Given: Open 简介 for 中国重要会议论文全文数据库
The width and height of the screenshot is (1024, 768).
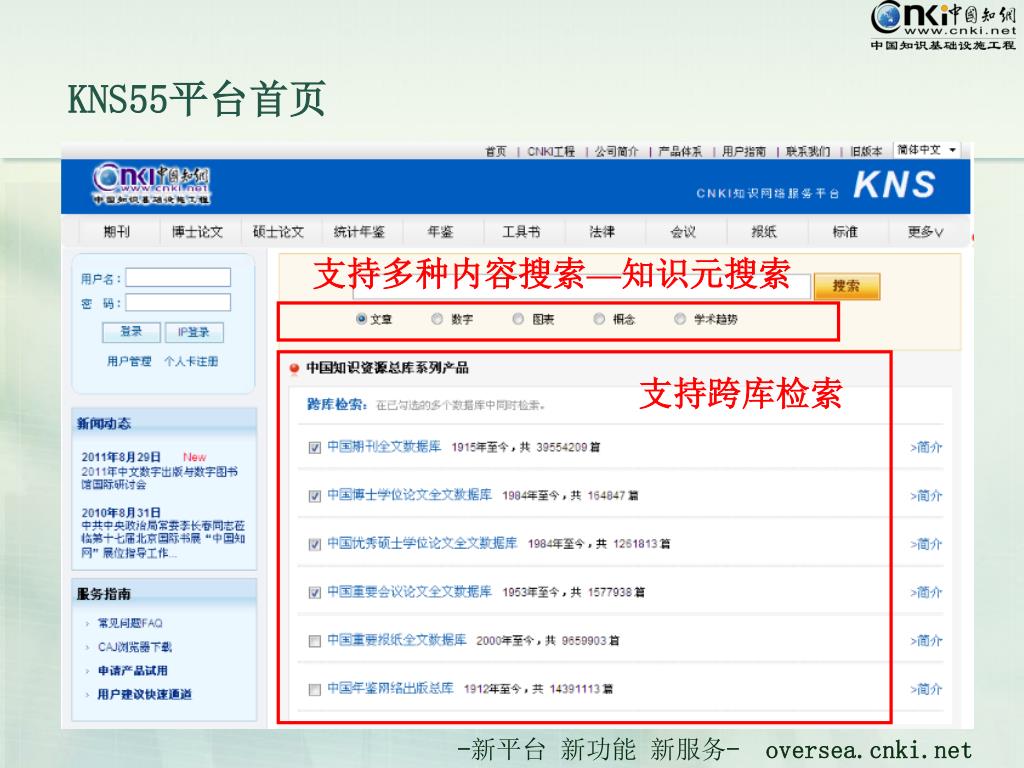Looking at the screenshot, I should tap(926, 592).
